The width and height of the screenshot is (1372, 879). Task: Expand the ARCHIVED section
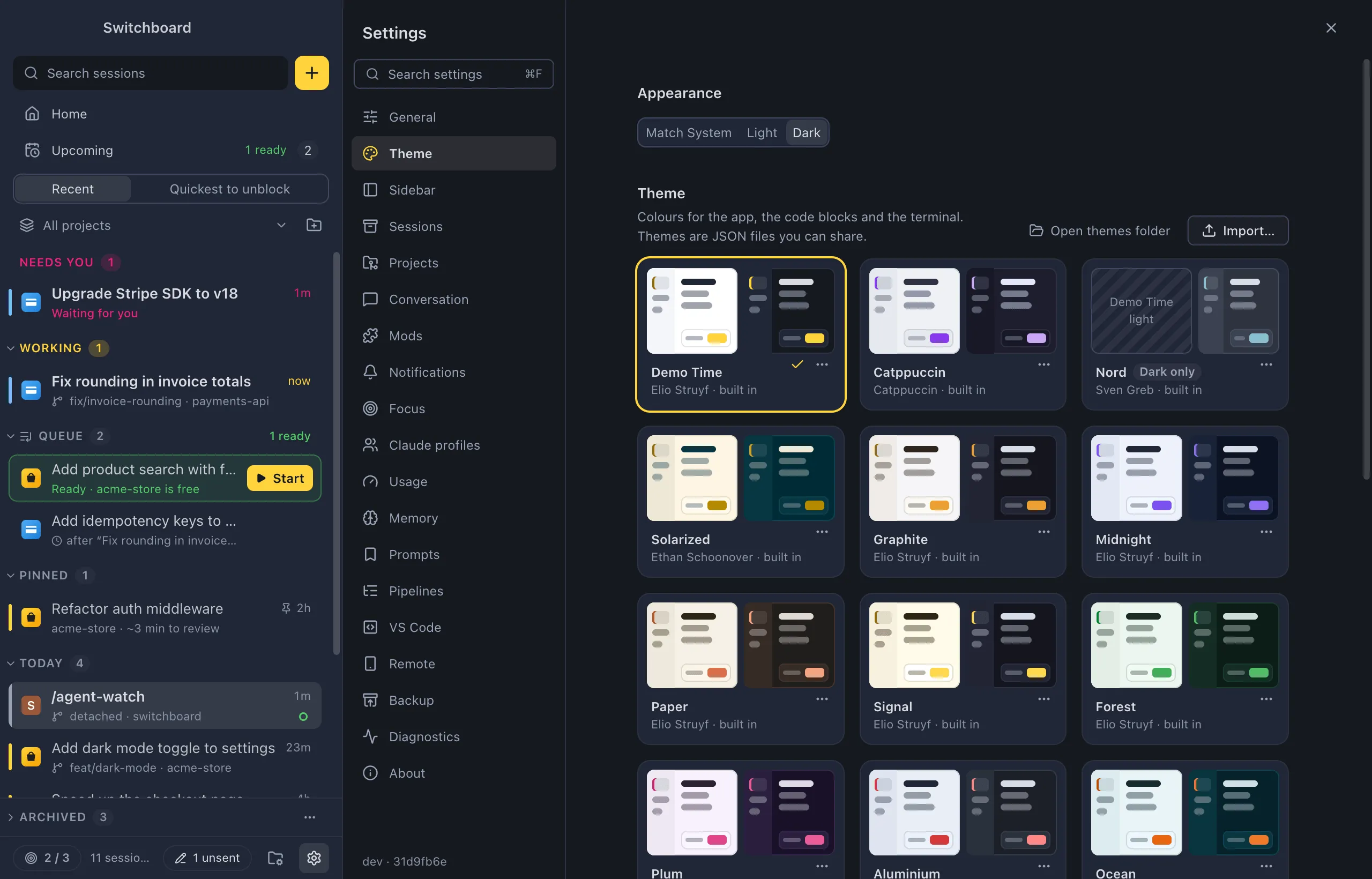tap(10, 817)
